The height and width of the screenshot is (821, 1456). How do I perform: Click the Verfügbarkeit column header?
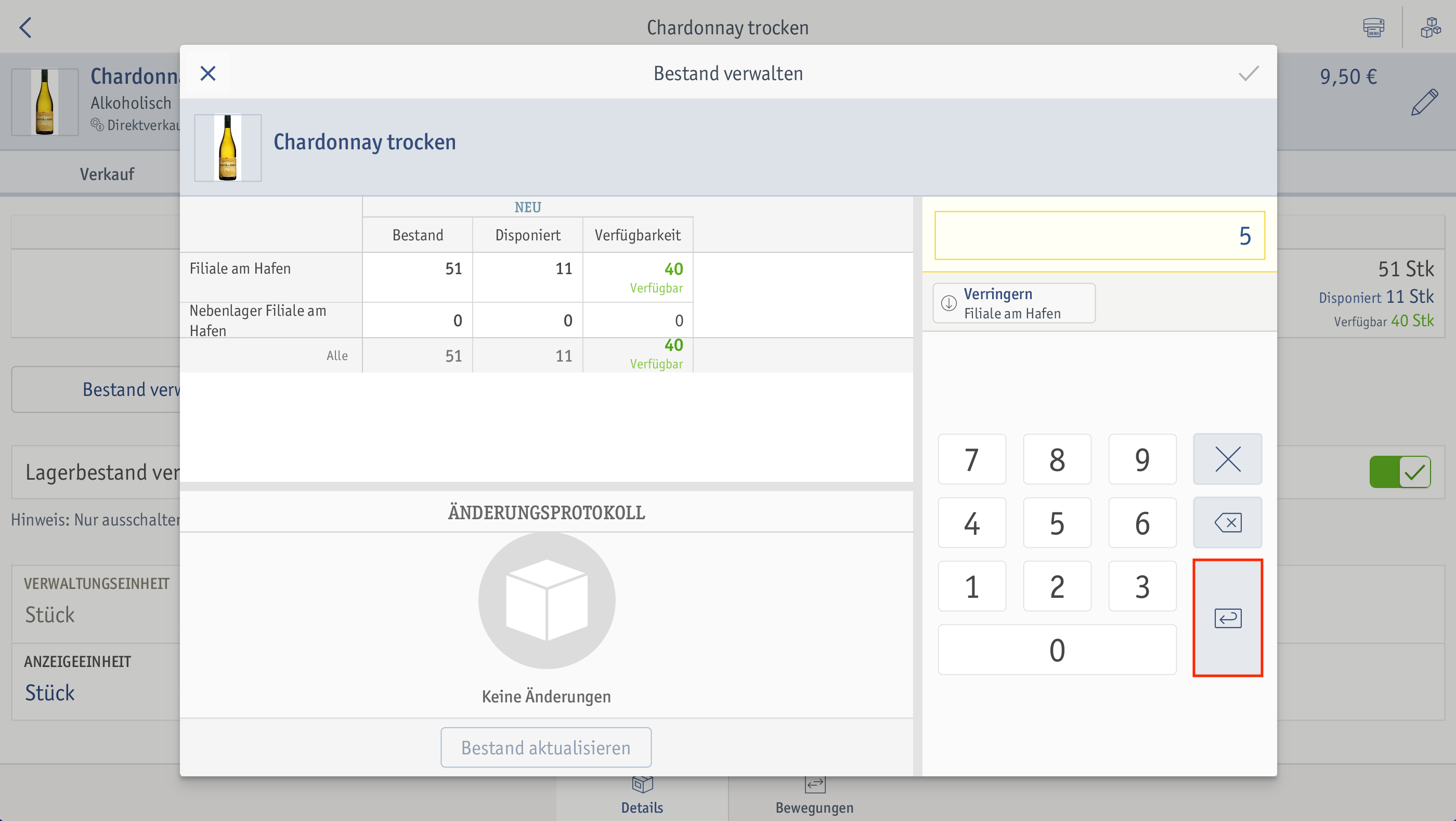(637, 235)
